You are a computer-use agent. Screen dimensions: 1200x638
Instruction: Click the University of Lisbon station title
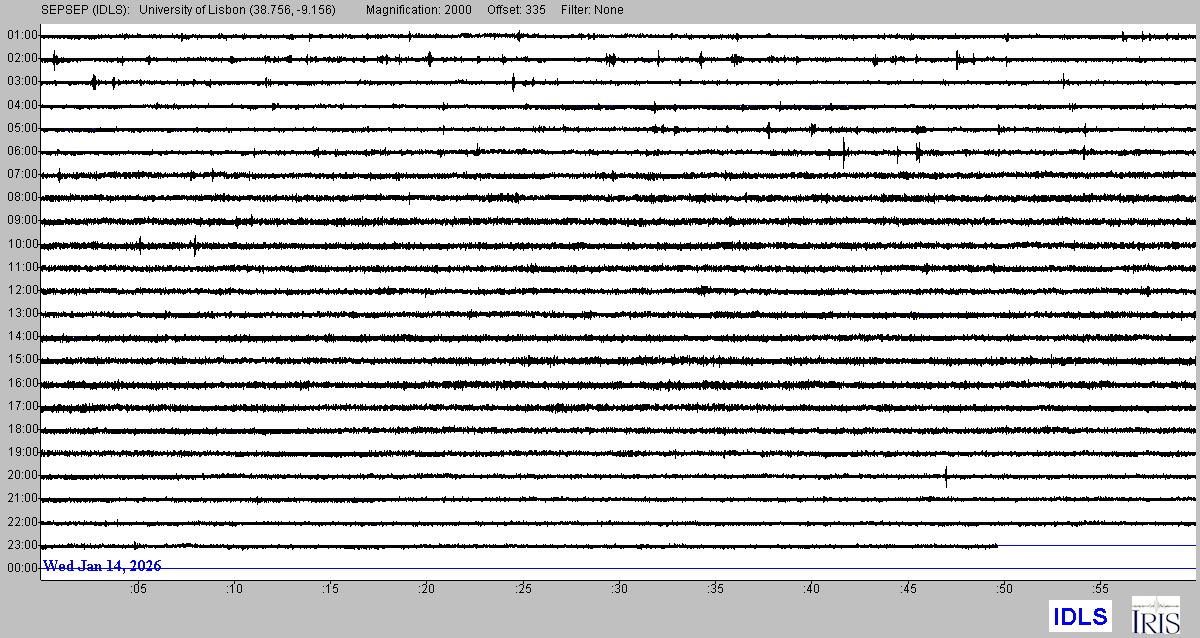point(235,10)
